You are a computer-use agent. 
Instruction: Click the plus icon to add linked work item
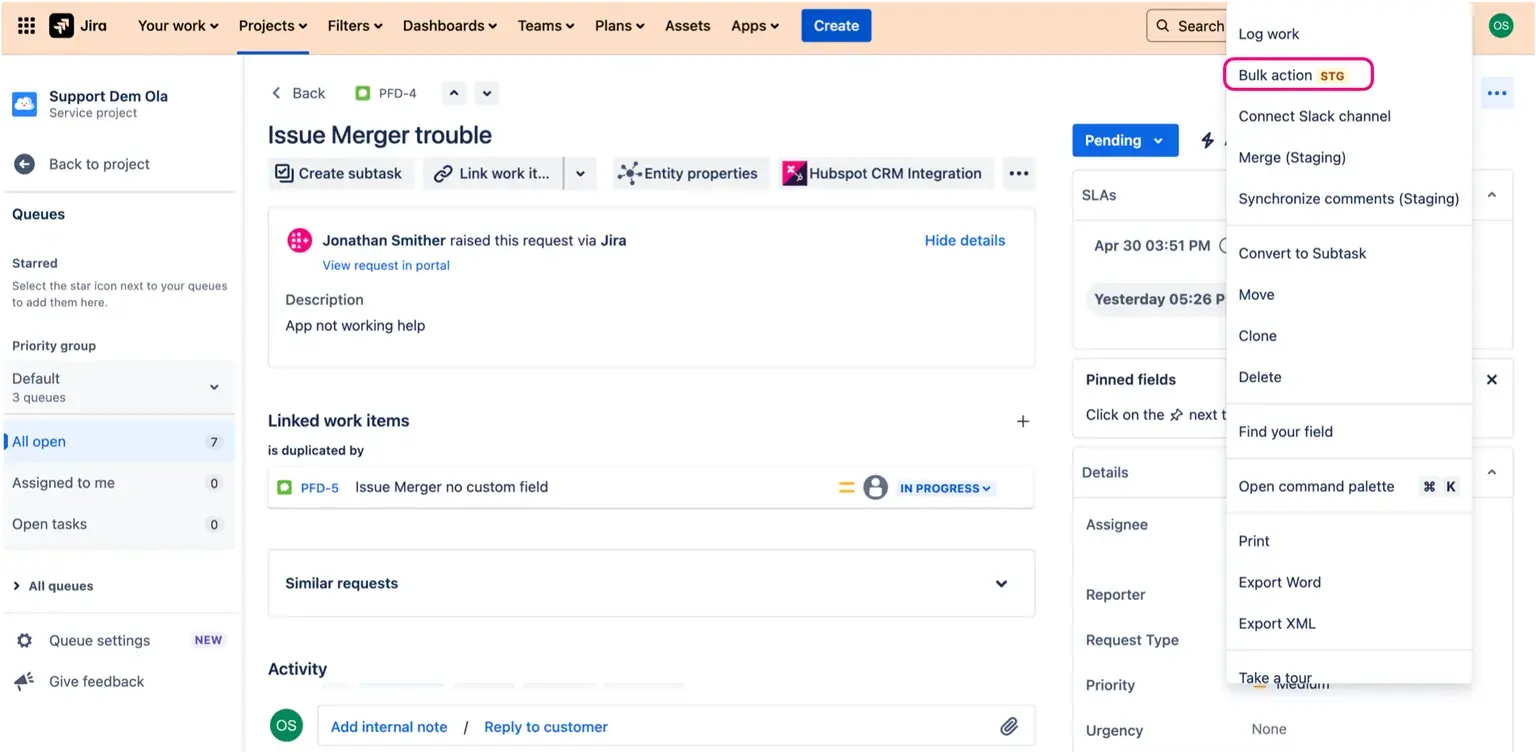pos(1022,422)
